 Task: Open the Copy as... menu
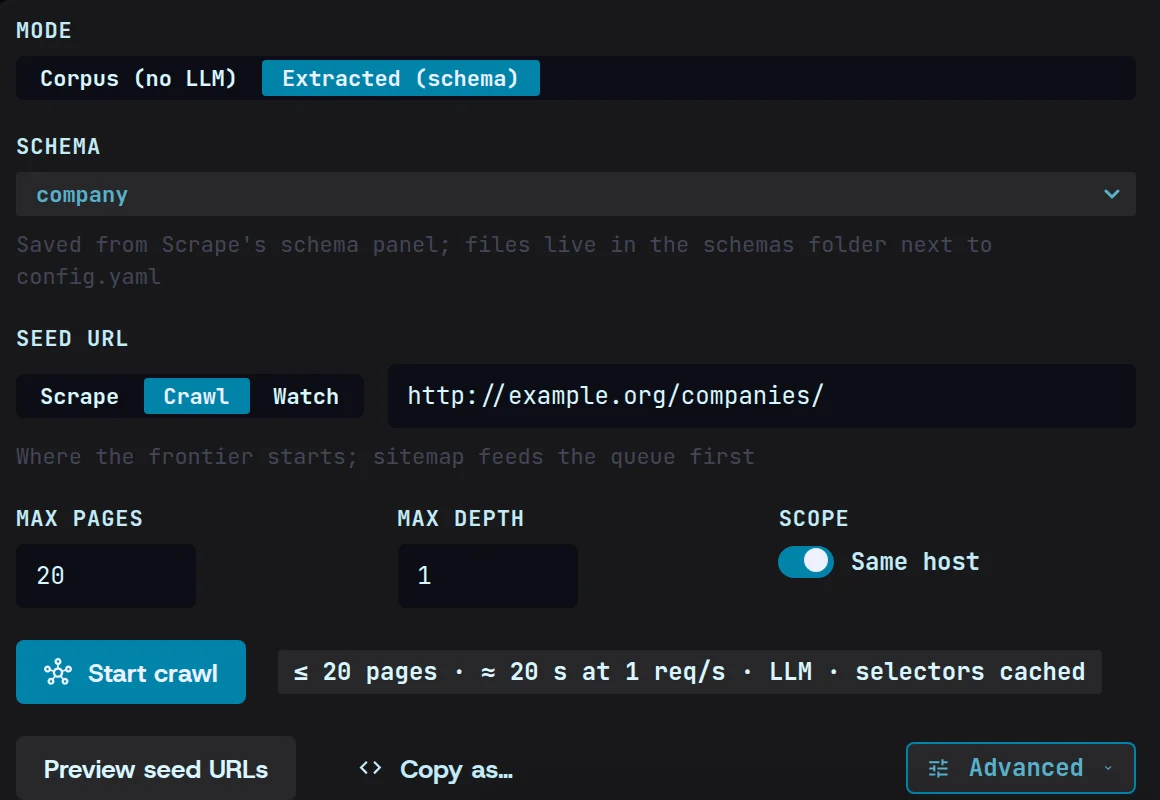[x=436, y=770]
